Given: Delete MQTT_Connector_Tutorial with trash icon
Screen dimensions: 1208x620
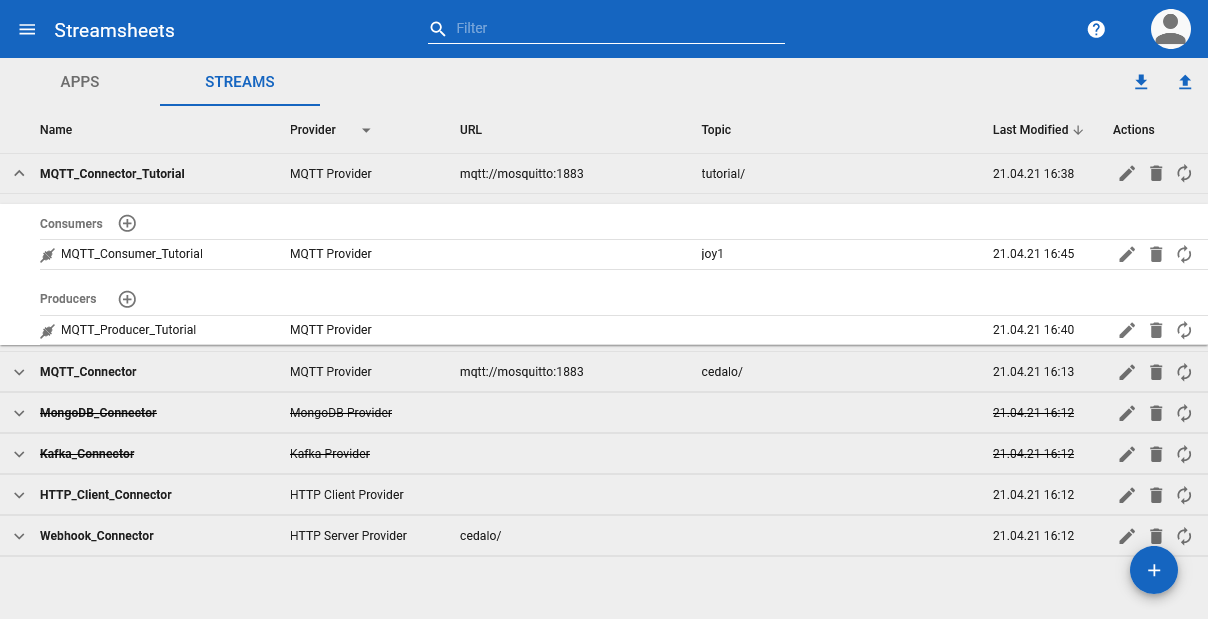Looking at the screenshot, I should pos(1156,174).
